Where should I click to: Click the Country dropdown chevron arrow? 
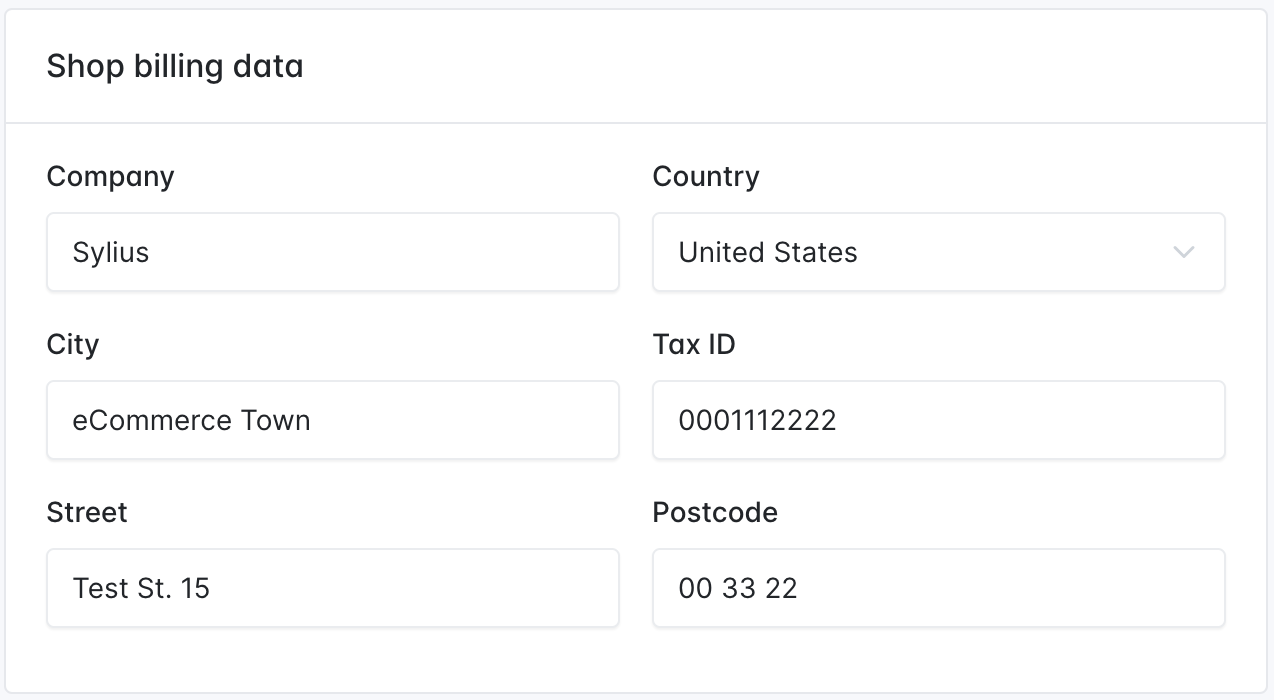click(1184, 252)
